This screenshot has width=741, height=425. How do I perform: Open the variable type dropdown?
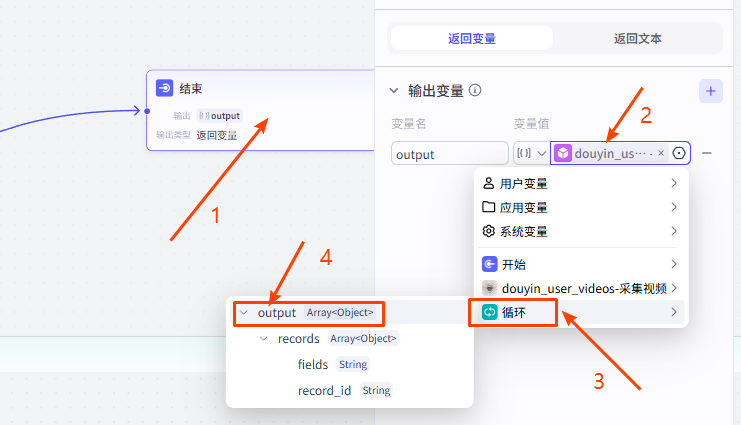pos(531,153)
